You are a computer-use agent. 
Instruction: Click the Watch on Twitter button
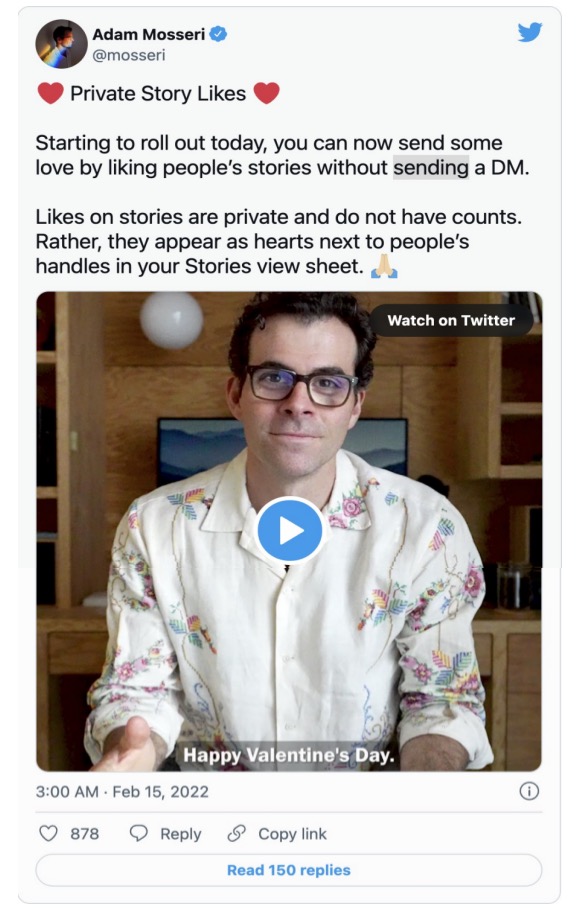451,320
